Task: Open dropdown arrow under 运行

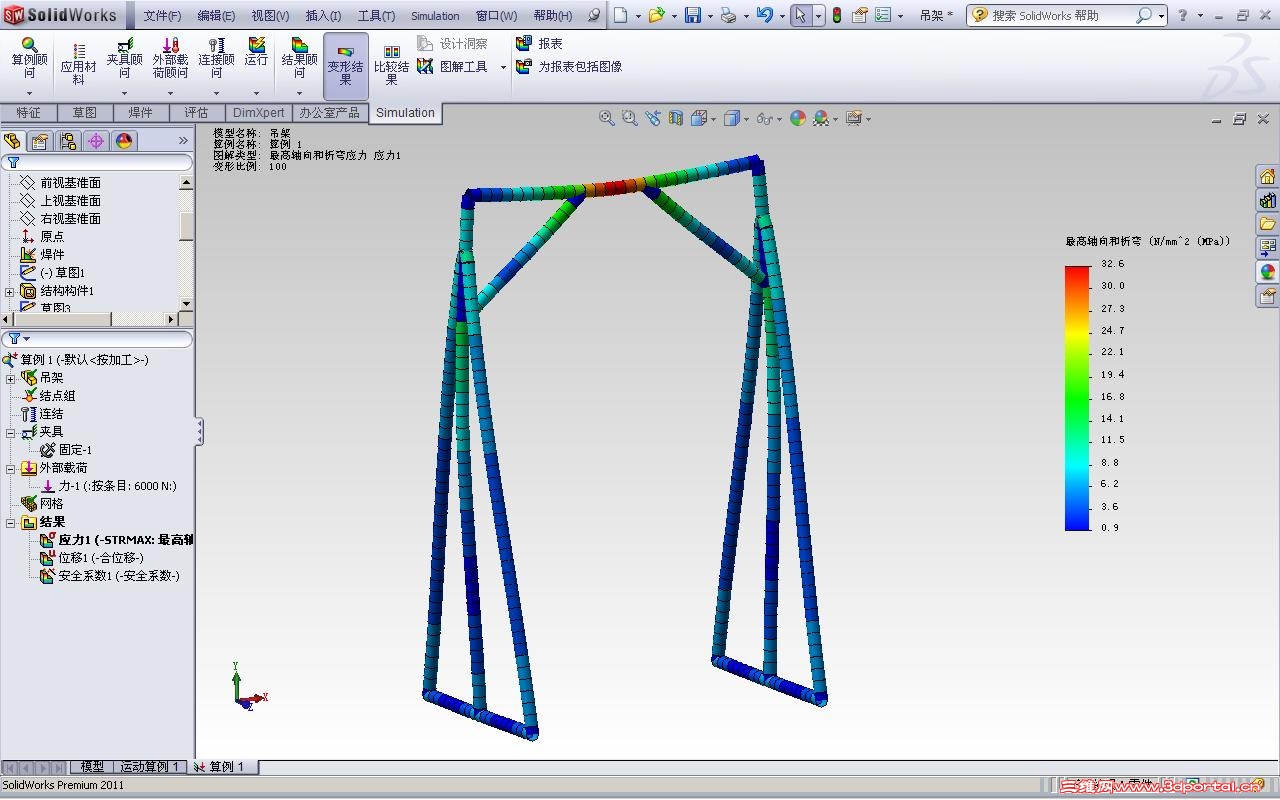Action: (257, 93)
